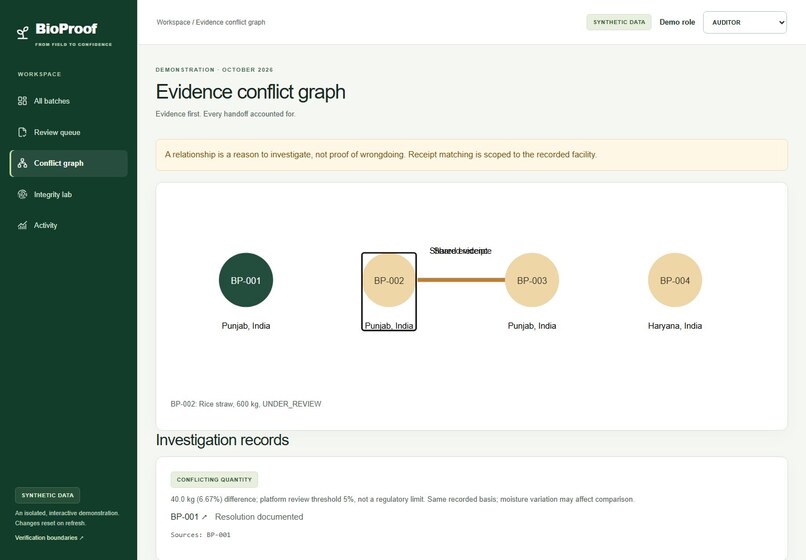Click the Verification boundaries external arrow icon
Image resolution: width=806 pixels, height=560 pixels.
[x=81, y=538]
